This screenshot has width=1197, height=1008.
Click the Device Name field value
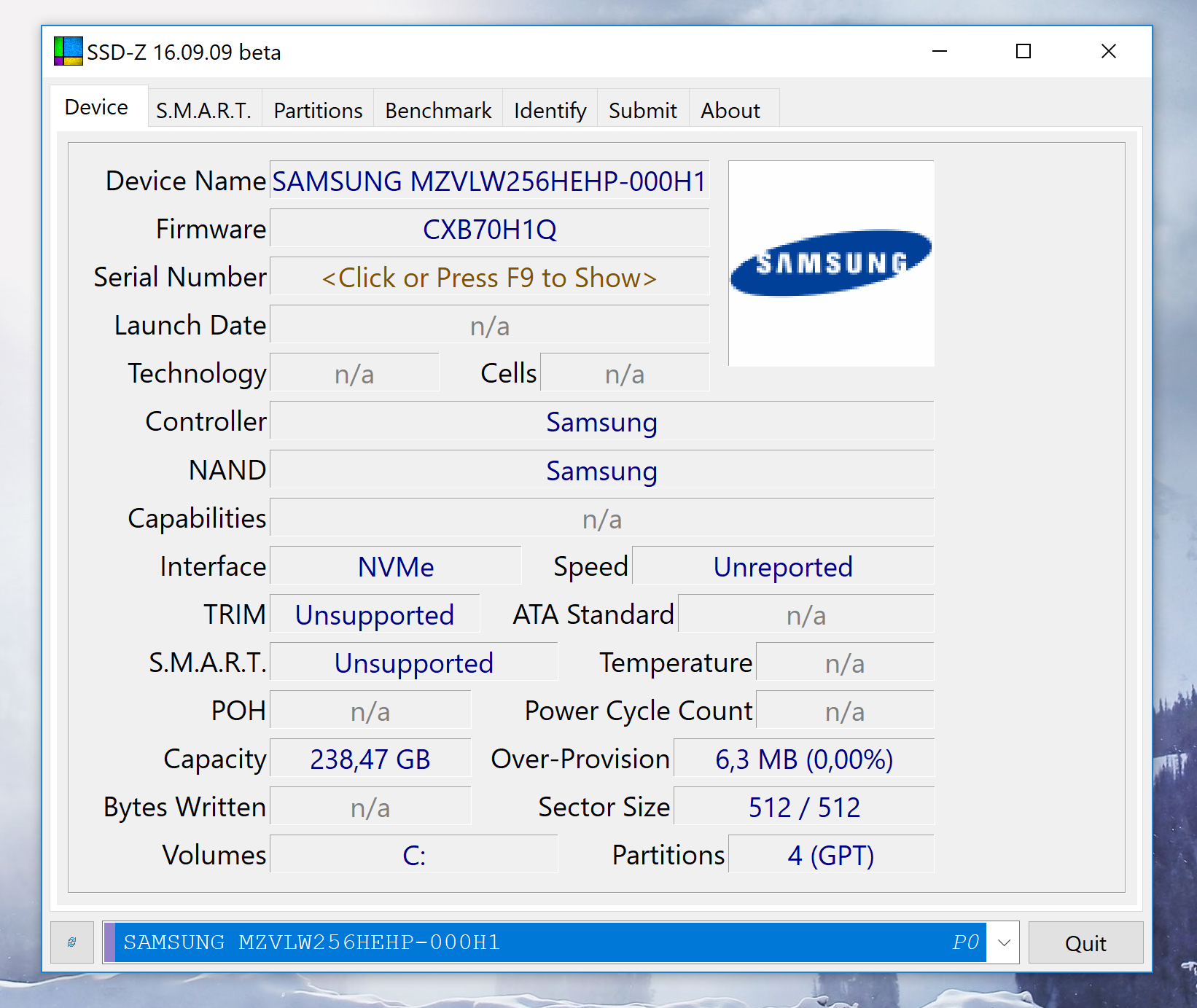click(489, 181)
